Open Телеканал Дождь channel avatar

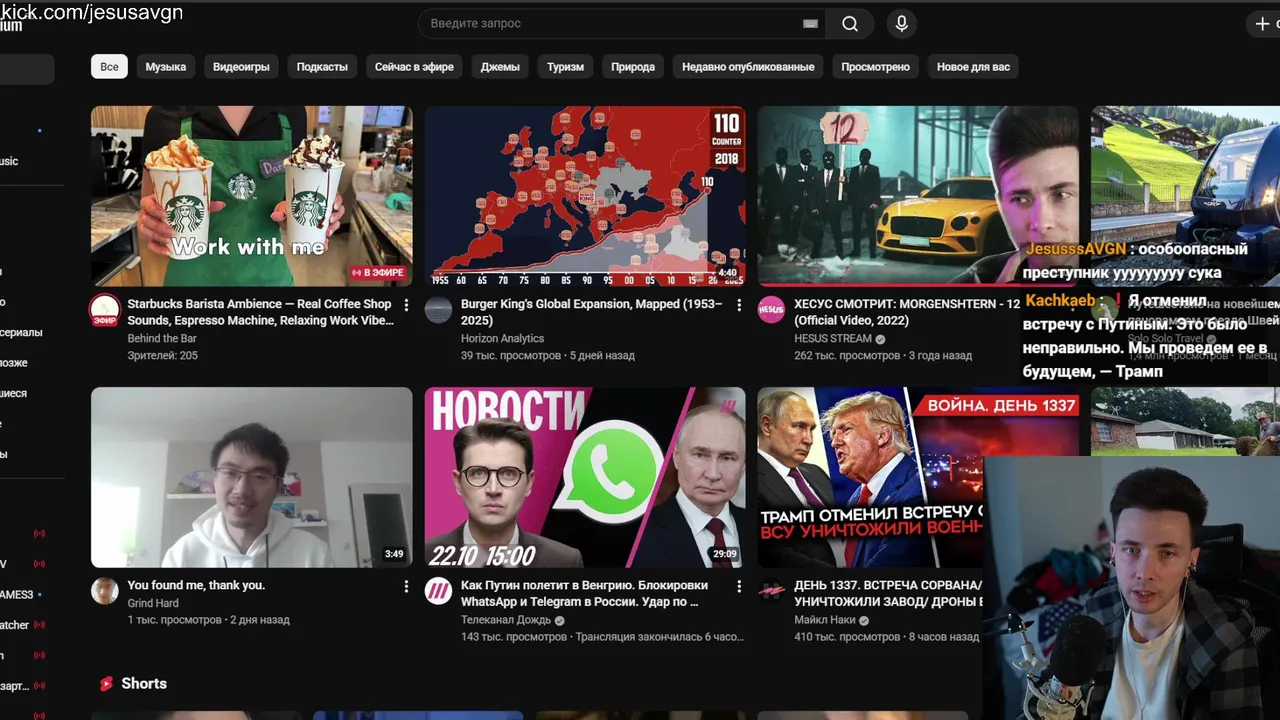tap(438, 591)
